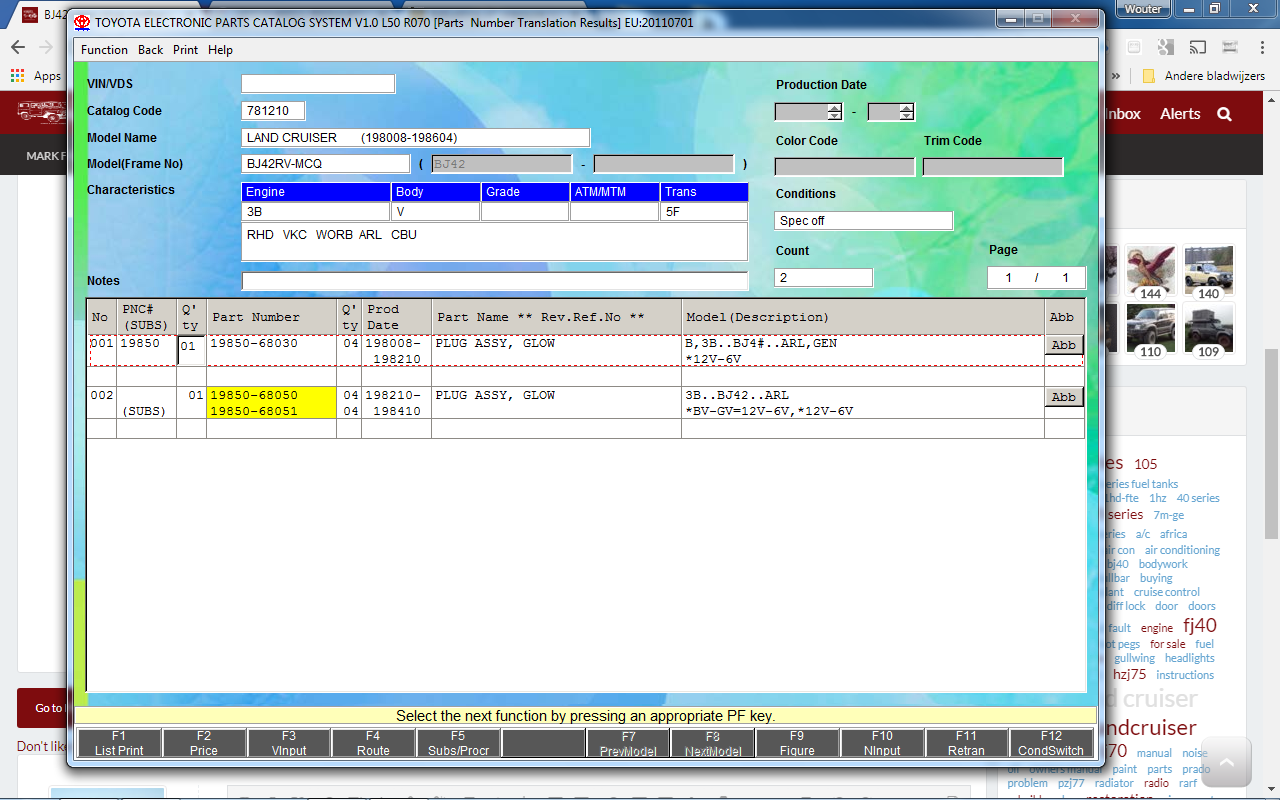
Task: Click the Abb button for row 002
Action: click(1063, 397)
